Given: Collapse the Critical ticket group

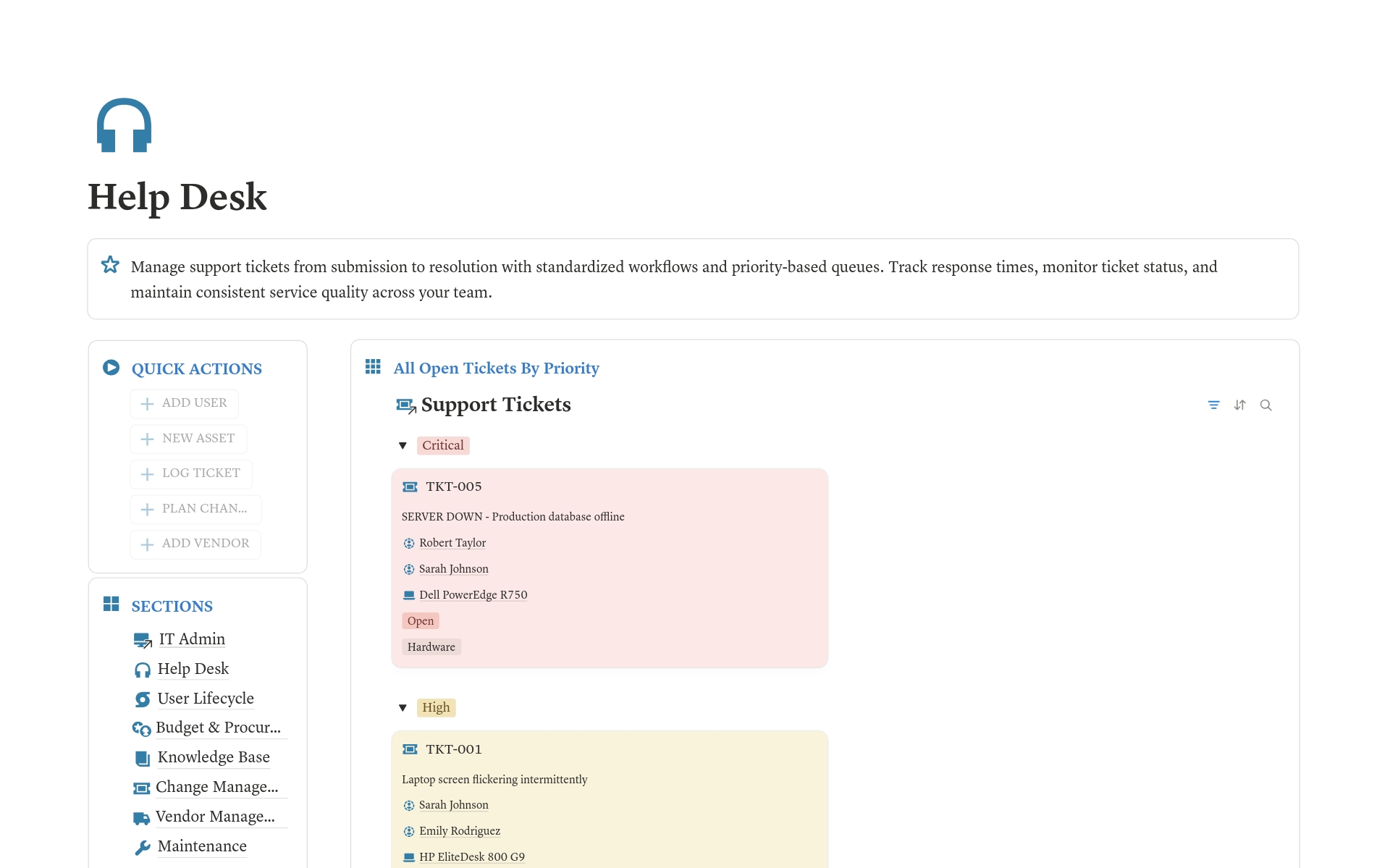Looking at the screenshot, I should coord(403,445).
